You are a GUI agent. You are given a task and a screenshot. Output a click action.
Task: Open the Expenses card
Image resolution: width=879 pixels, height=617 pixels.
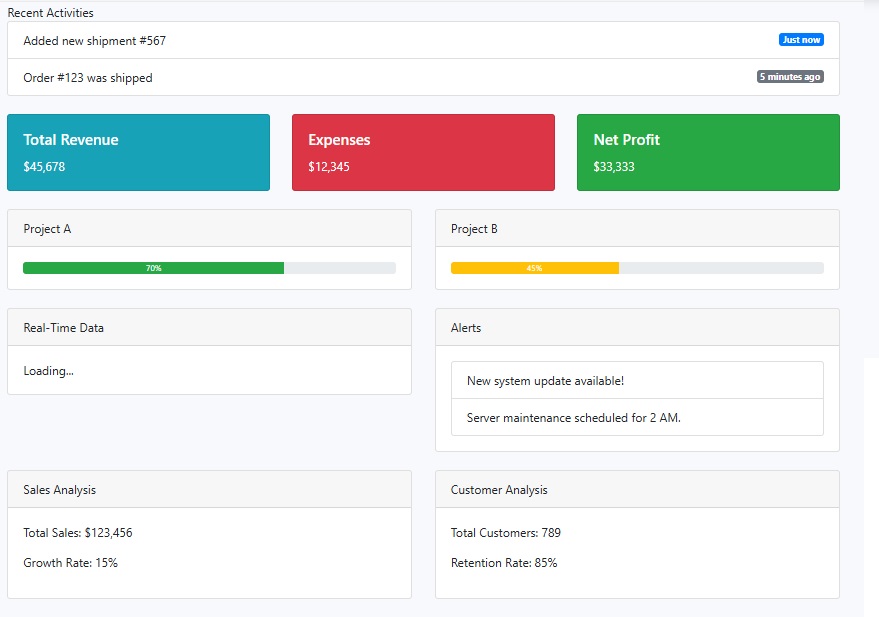pyautogui.click(x=423, y=152)
